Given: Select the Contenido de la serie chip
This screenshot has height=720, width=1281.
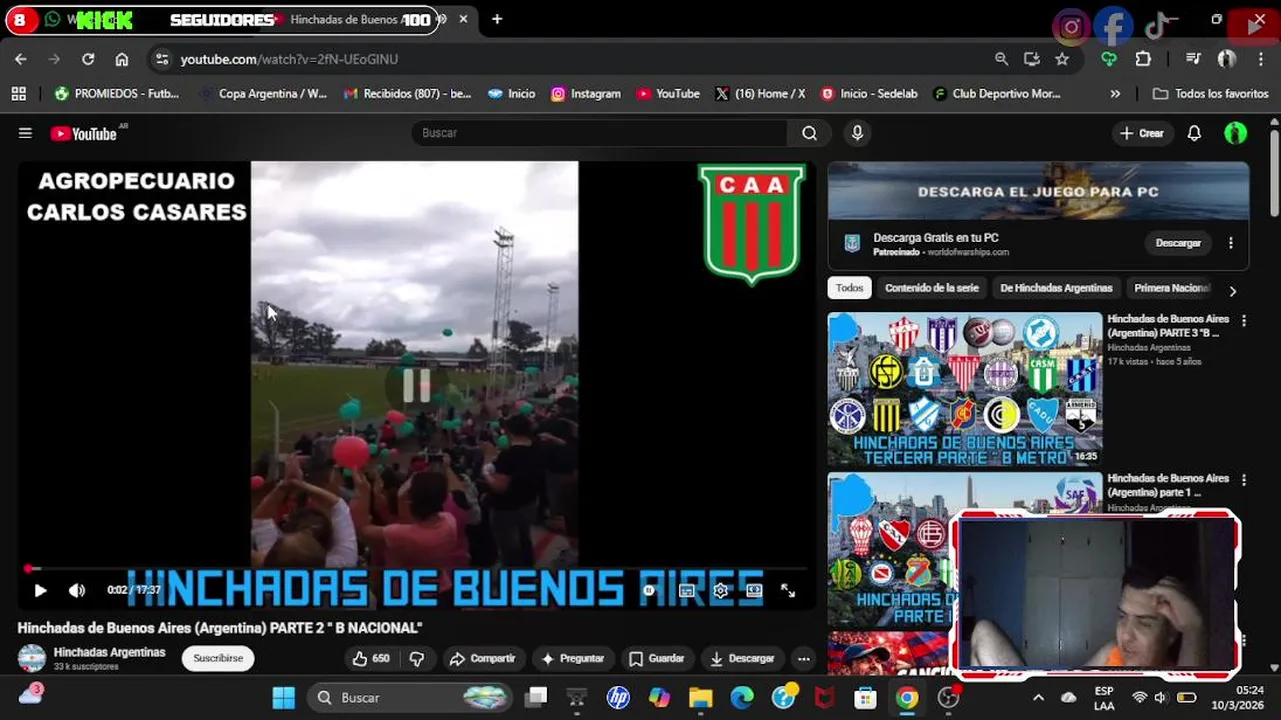Looking at the screenshot, I should tap(932, 288).
